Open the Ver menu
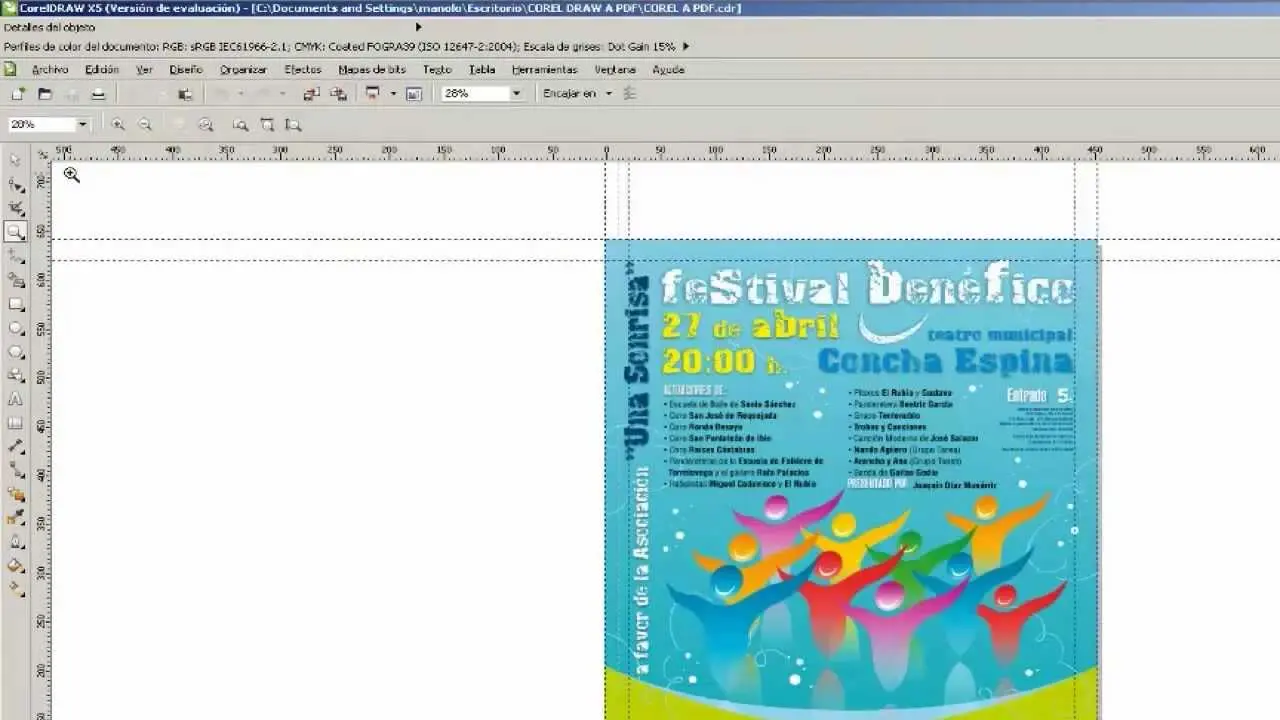 pyautogui.click(x=144, y=70)
